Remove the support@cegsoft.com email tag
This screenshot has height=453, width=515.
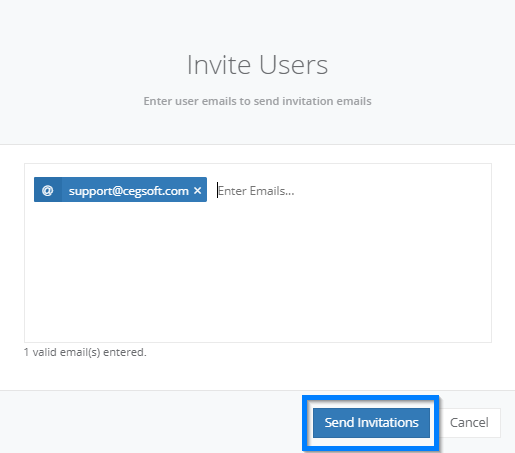point(197,191)
